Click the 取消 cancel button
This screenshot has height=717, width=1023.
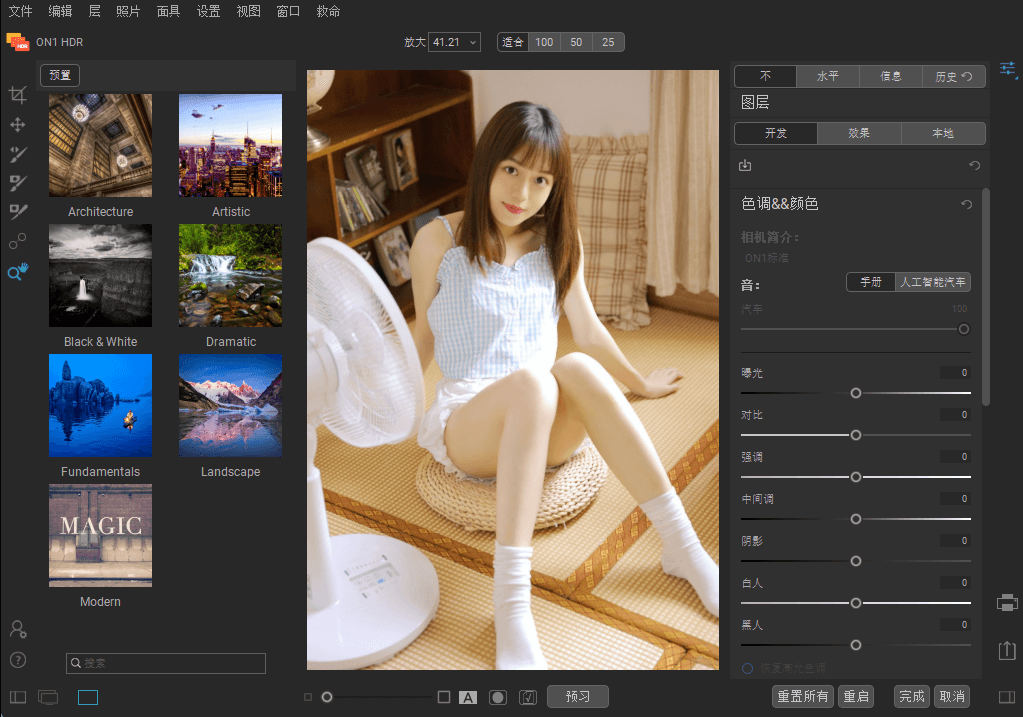tap(952, 697)
